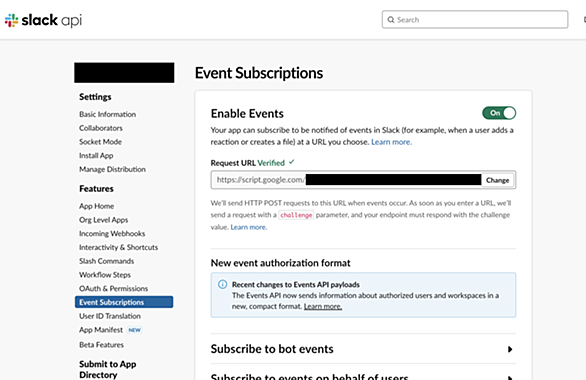Viewport: 586px width, 380px height.
Task: Open the Learn more link in payloads notice
Action: 323,306
